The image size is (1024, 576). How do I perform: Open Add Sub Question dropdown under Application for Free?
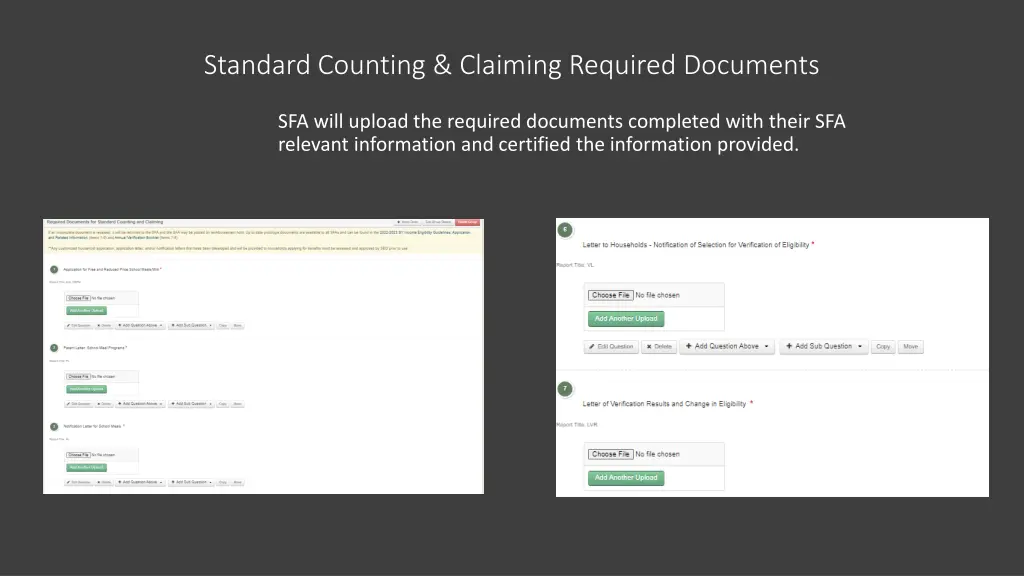(x=191, y=325)
